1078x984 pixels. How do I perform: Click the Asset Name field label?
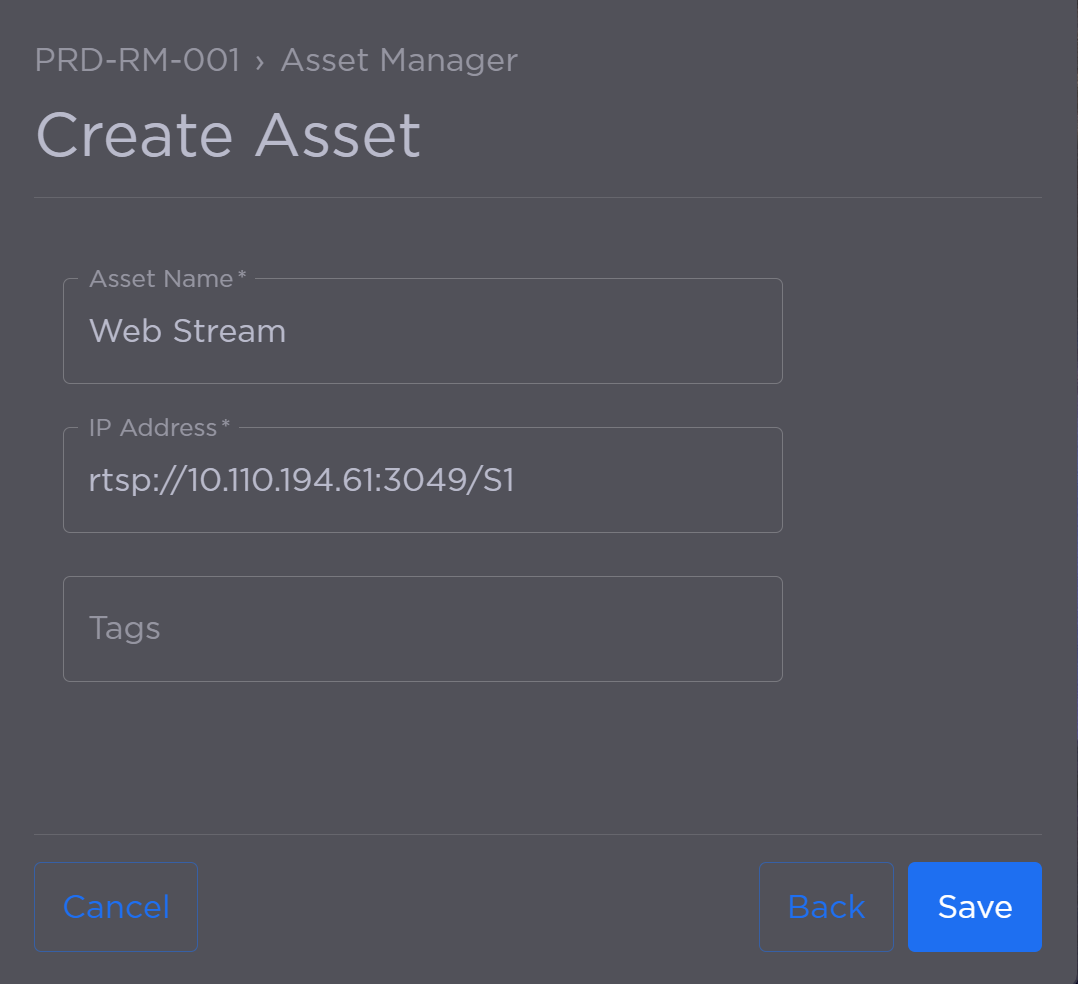[160, 279]
